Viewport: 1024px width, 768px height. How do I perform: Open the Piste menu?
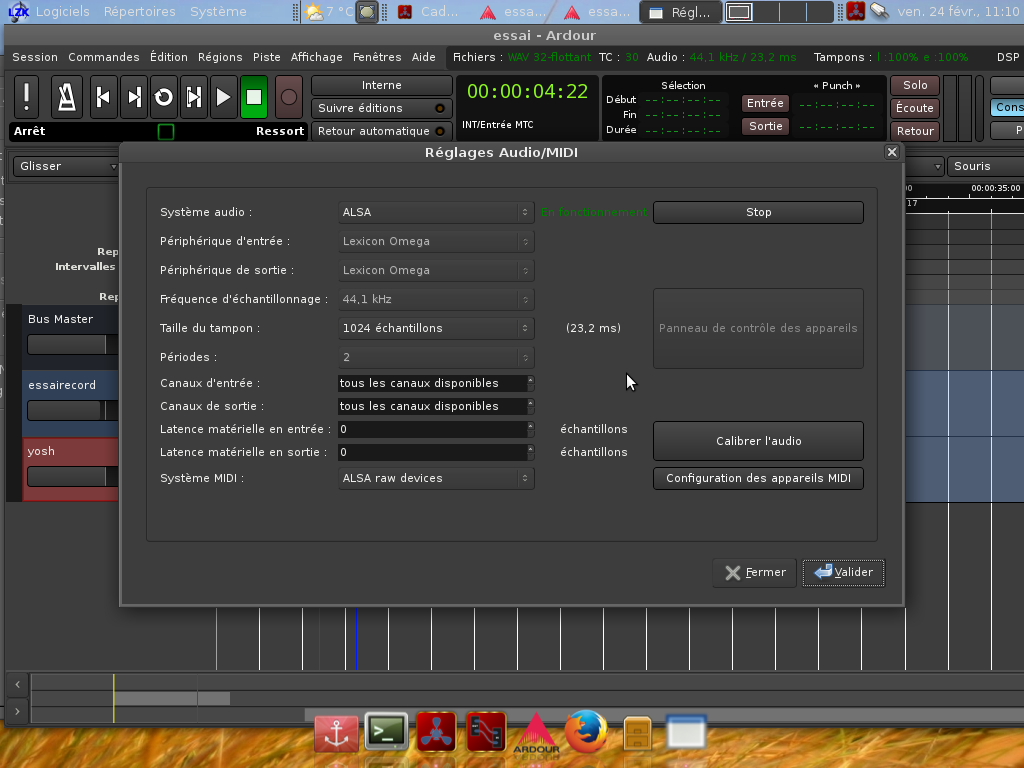[266, 57]
